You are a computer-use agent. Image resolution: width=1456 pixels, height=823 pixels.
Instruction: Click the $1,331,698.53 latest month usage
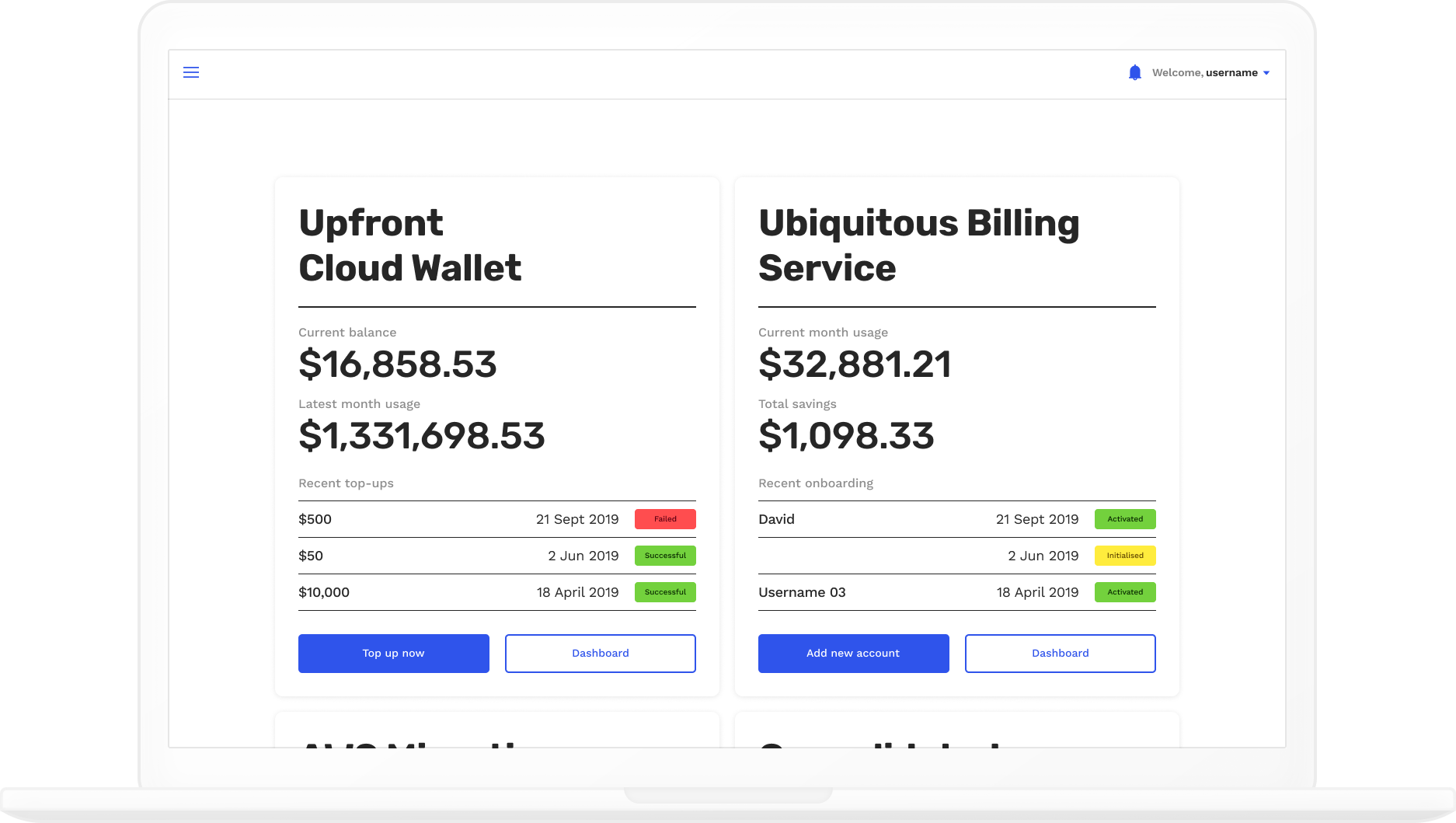tap(422, 436)
